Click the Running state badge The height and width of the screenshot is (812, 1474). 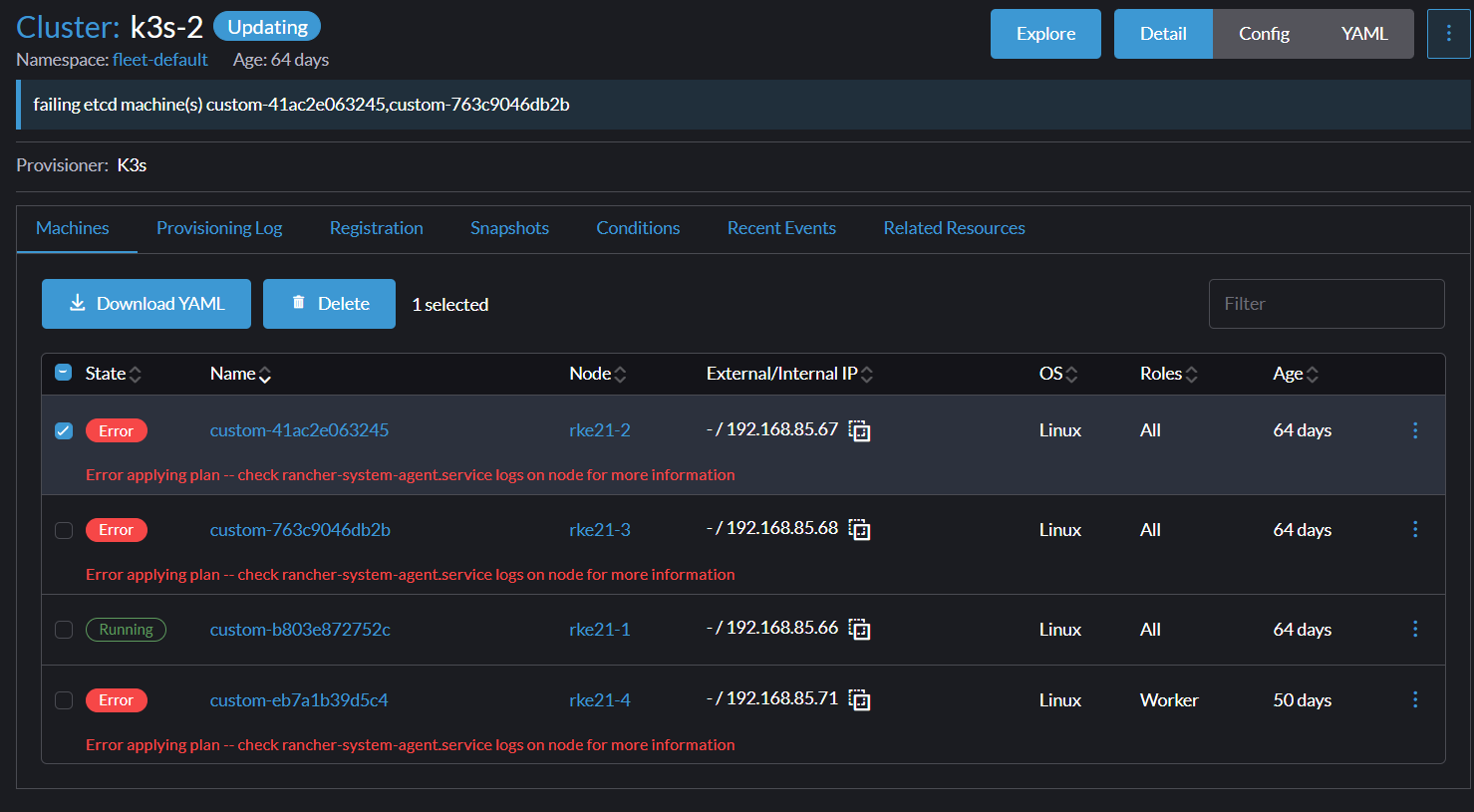[x=126, y=630]
